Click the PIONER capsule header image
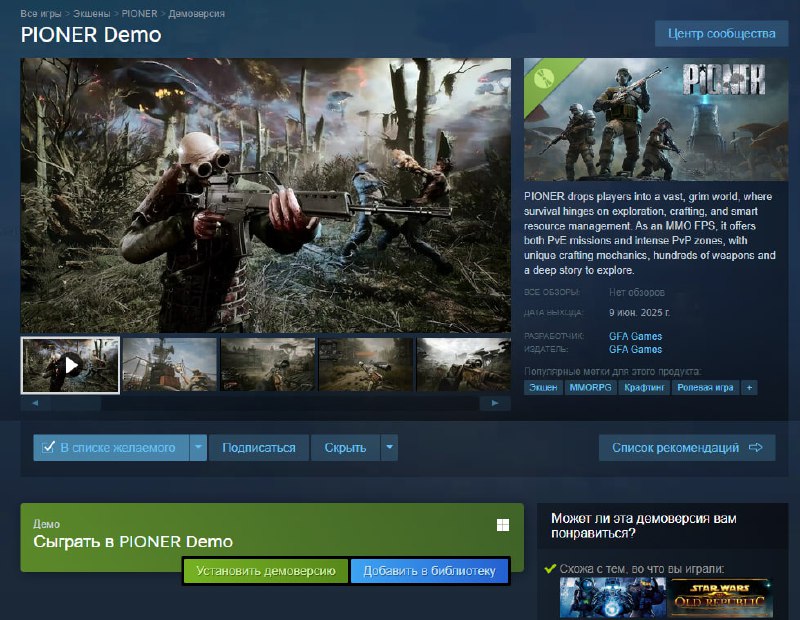Image resolution: width=800 pixels, height=620 pixels. pyautogui.click(x=656, y=119)
